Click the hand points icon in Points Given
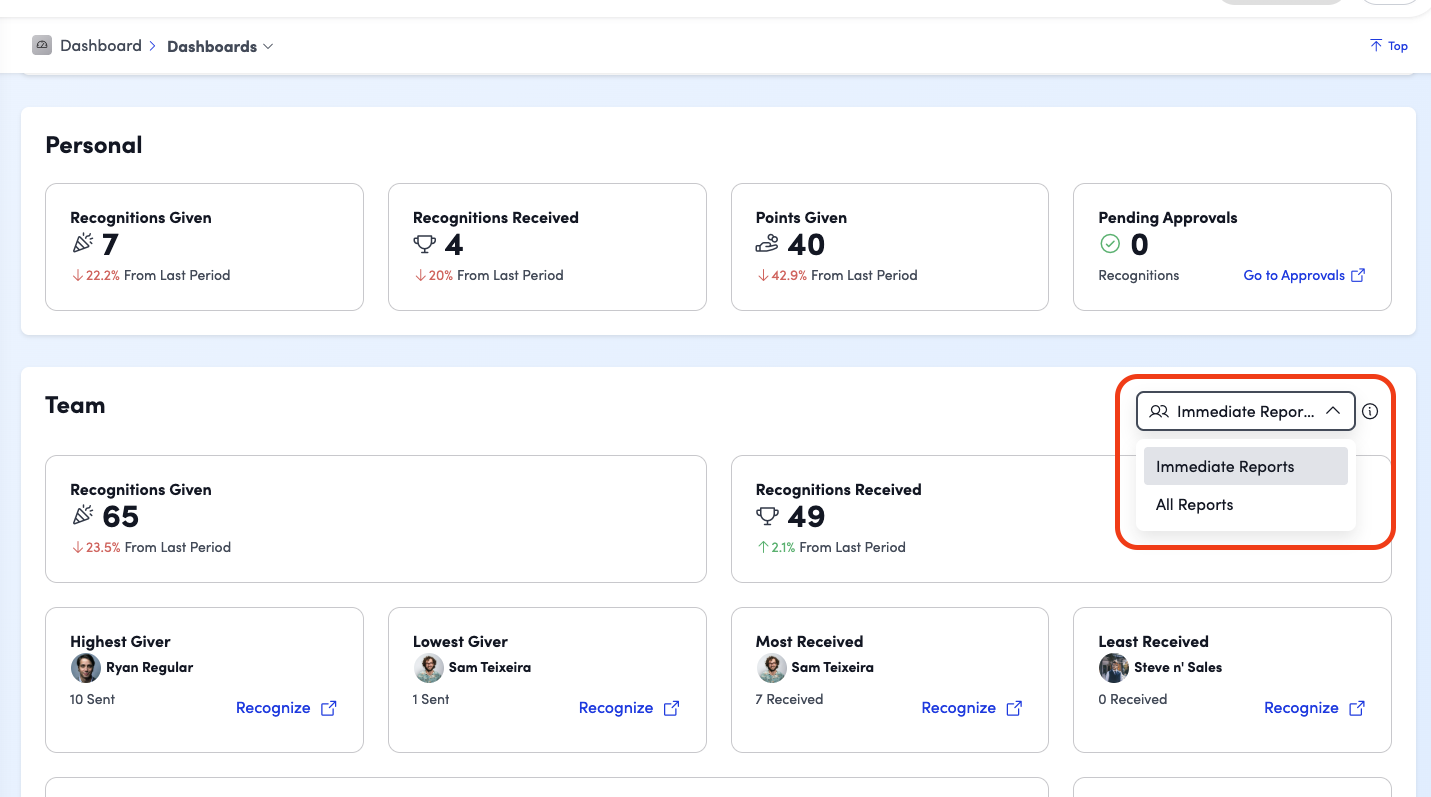The height and width of the screenshot is (797, 1431). 767,244
